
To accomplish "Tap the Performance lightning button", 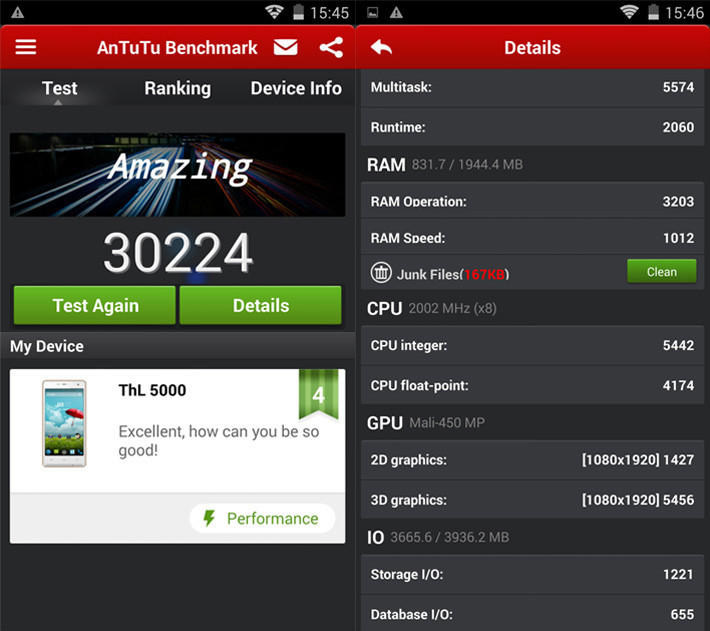I will (x=261, y=518).
